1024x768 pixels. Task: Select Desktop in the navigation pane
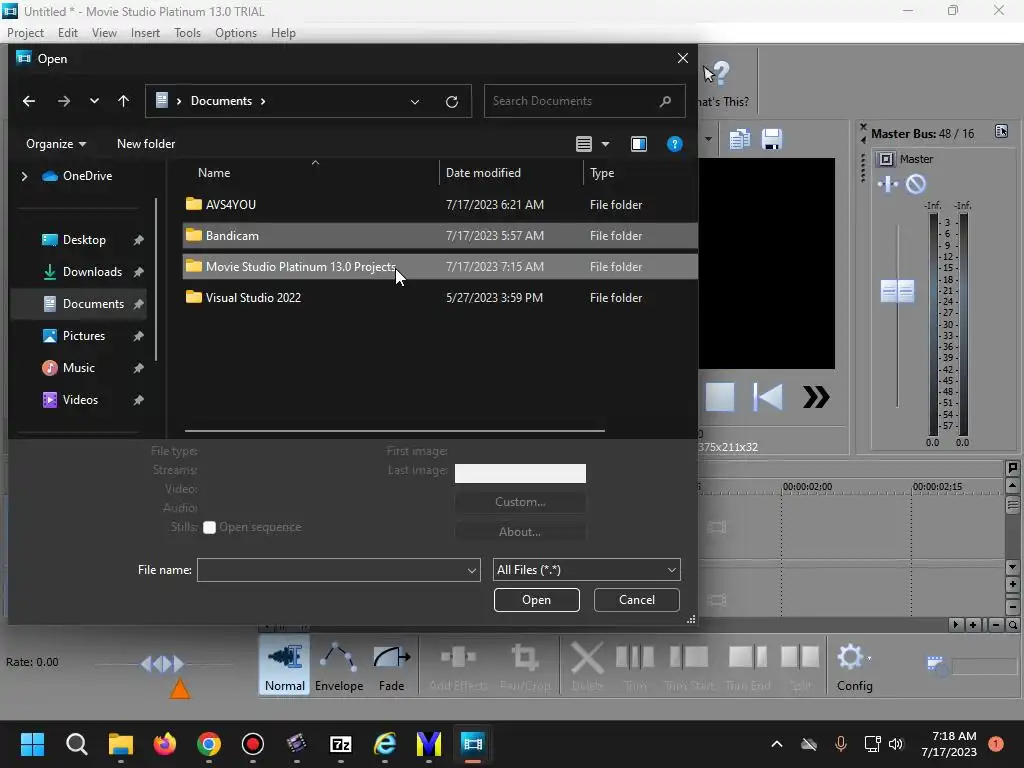[84, 240]
